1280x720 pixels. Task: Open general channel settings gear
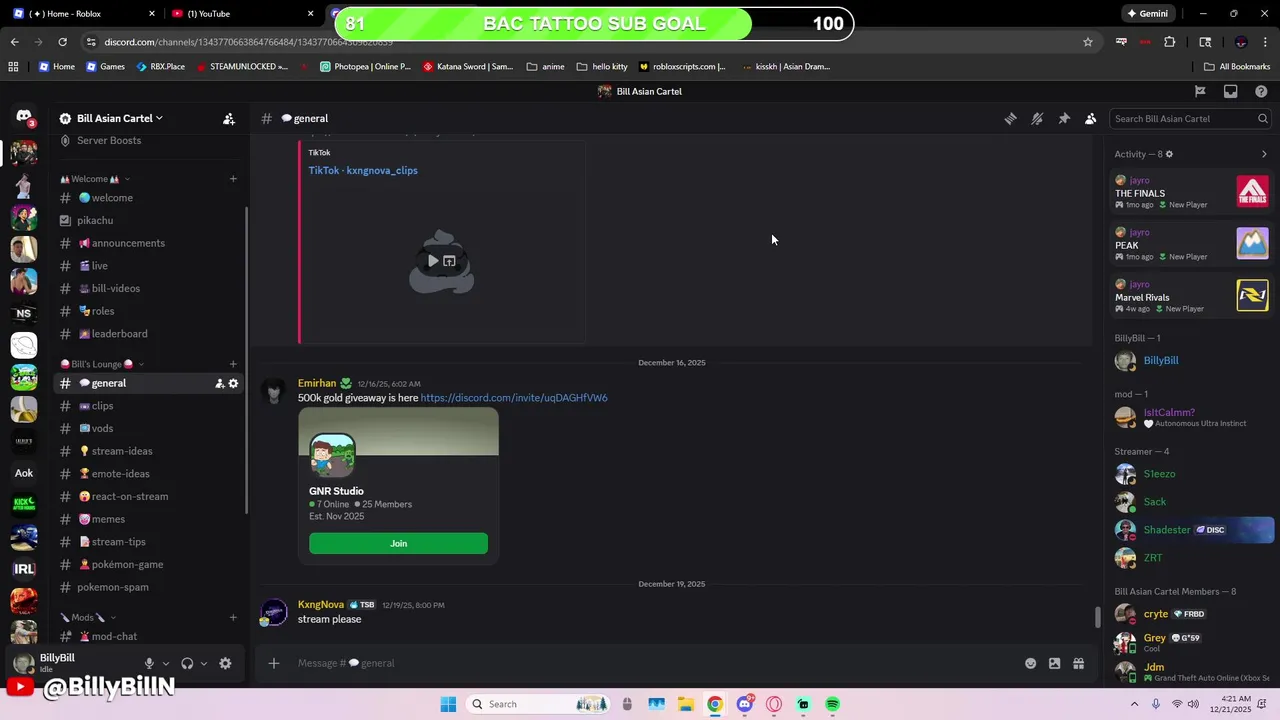[233, 383]
